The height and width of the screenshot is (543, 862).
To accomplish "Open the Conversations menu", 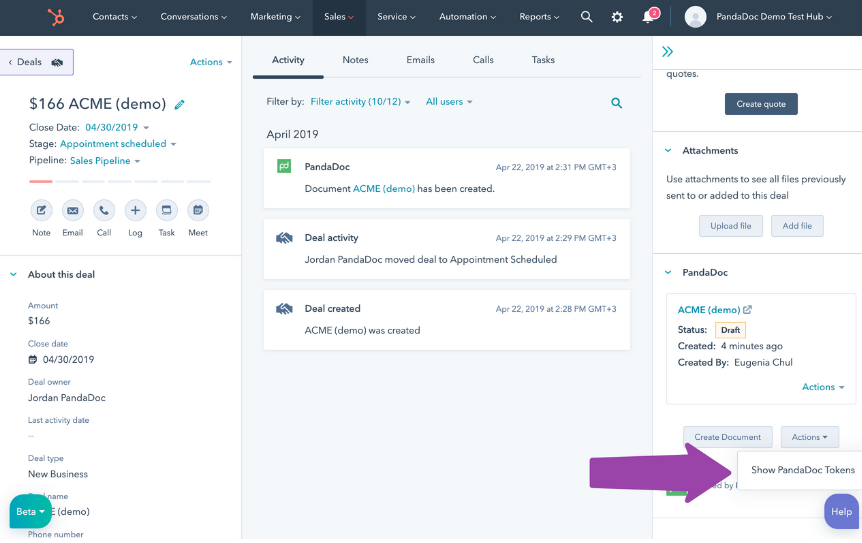I will coord(194,17).
